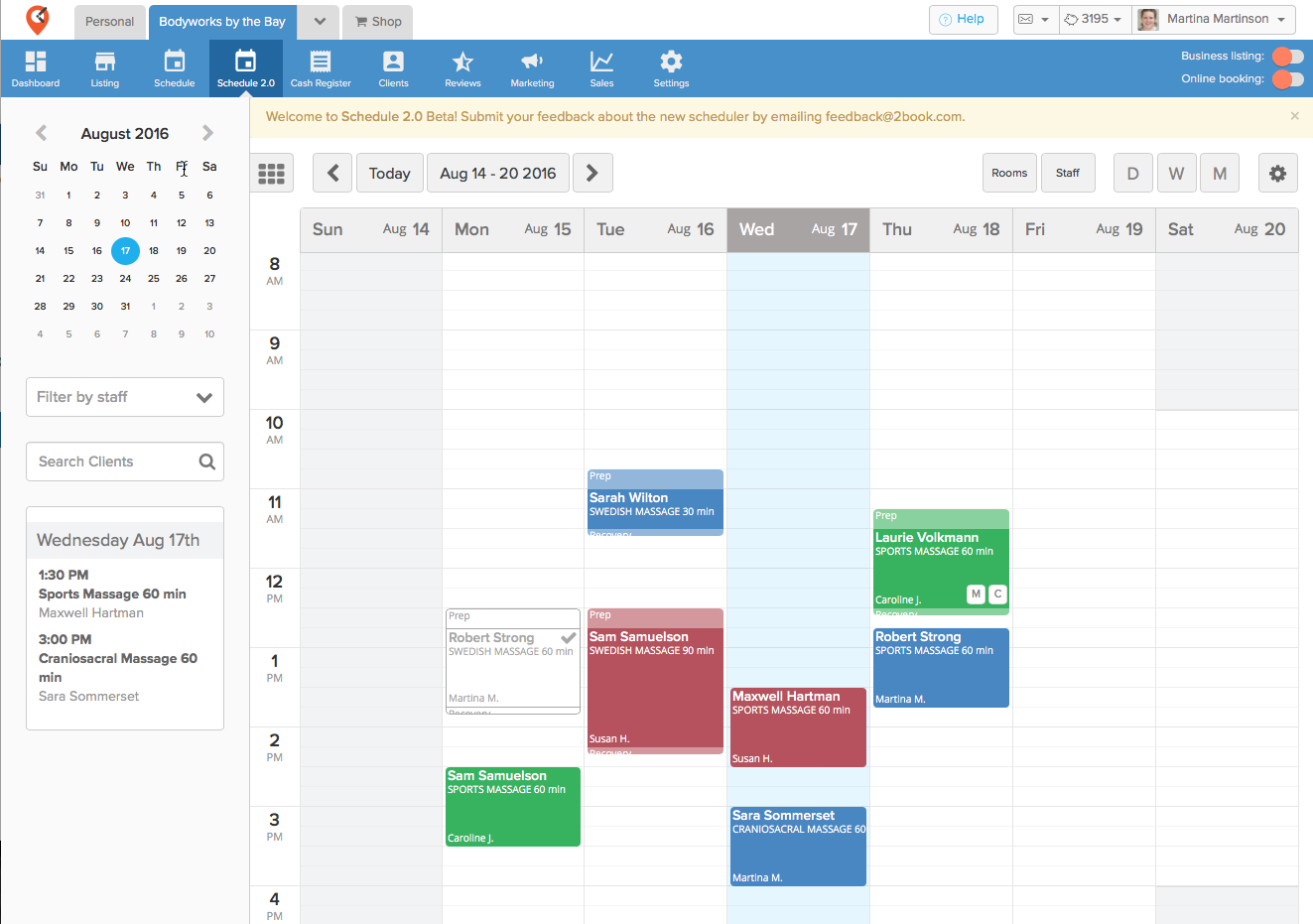
Task: Go to next week with right arrow
Action: pos(592,174)
